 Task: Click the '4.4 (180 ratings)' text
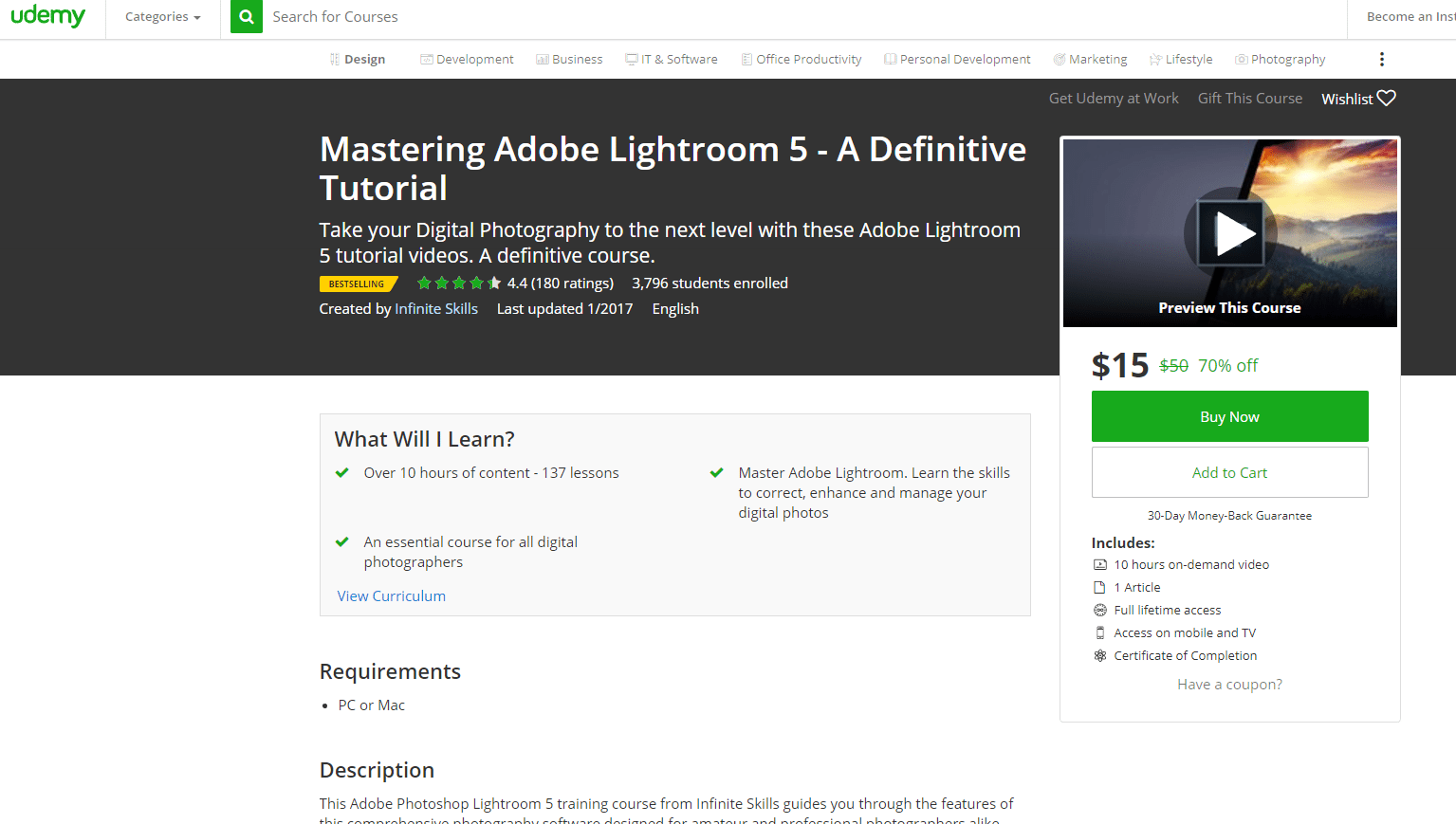tap(561, 283)
